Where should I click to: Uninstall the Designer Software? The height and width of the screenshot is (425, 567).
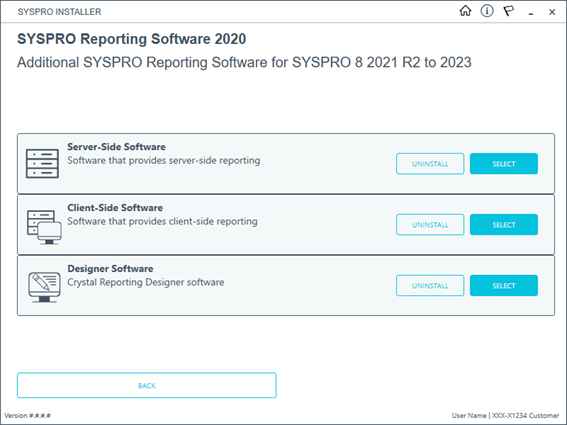click(x=430, y=285)
